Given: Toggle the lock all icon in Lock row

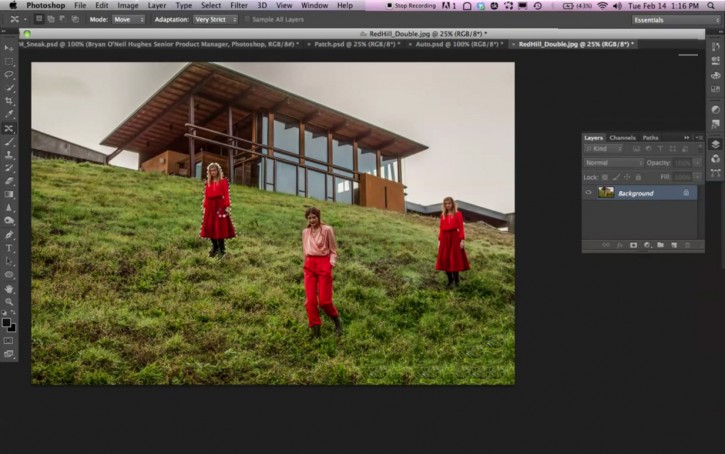Looking at the screenshot, I should point(639,177).
